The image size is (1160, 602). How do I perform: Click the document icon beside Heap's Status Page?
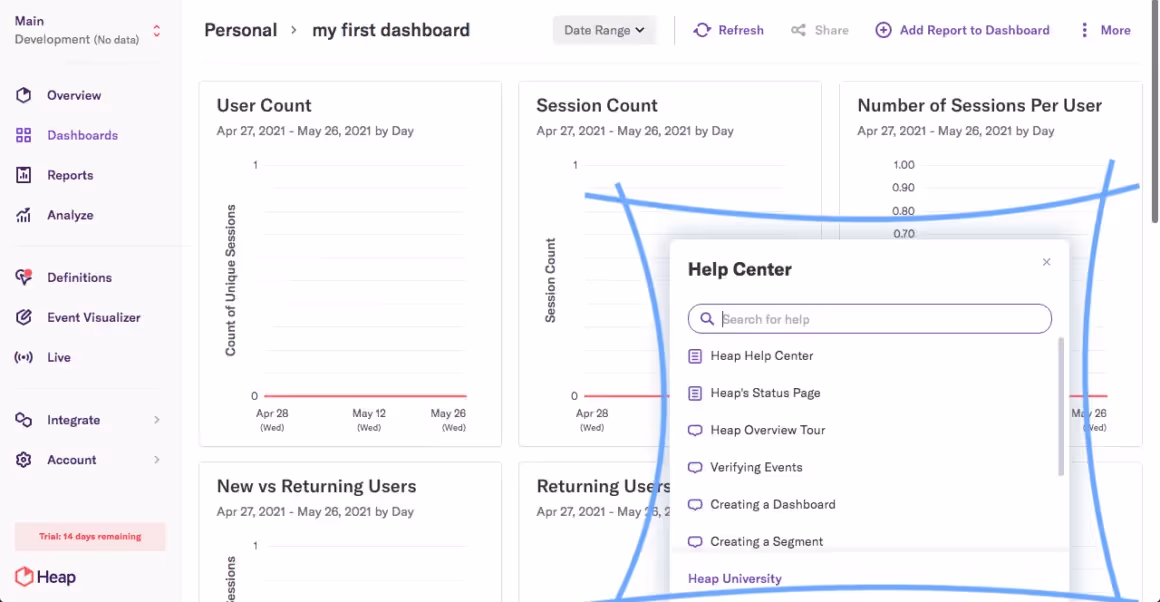695,393
